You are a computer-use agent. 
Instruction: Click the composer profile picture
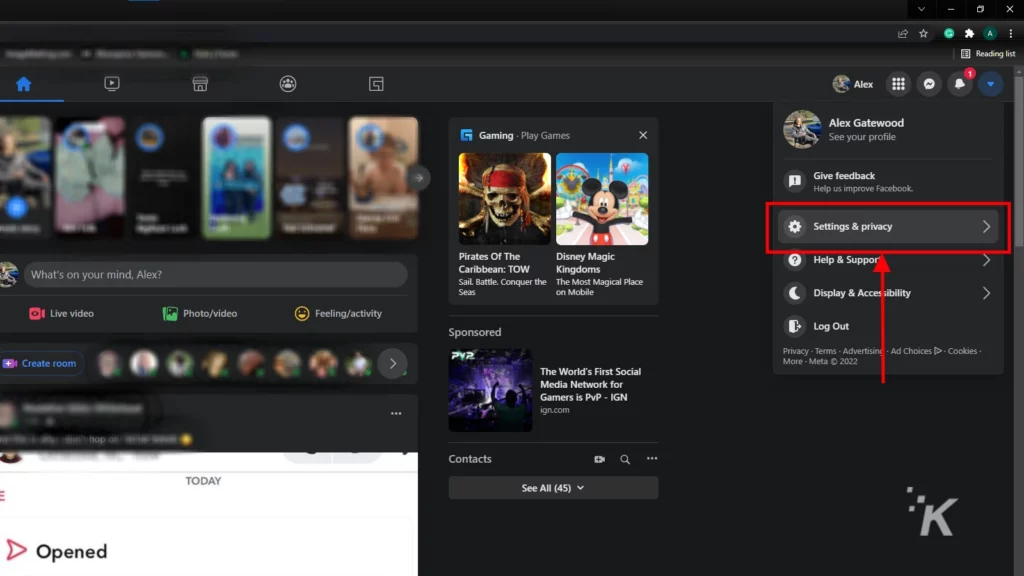click(8, 274)
